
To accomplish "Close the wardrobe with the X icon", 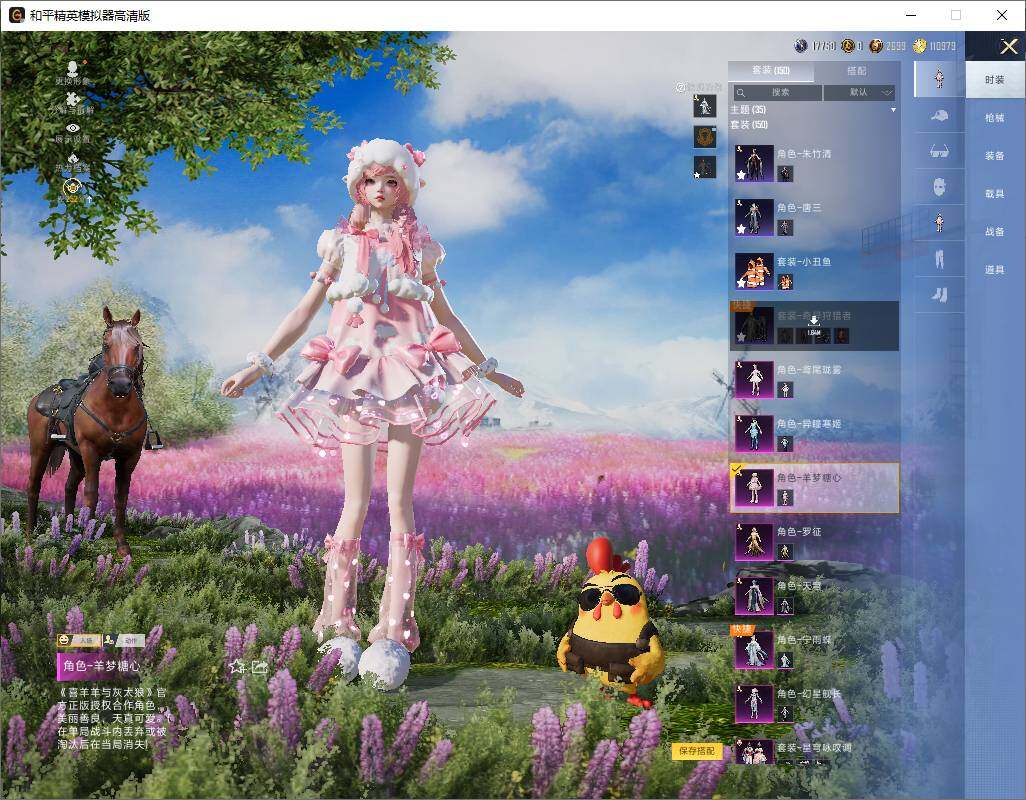I will (1008, 46).
